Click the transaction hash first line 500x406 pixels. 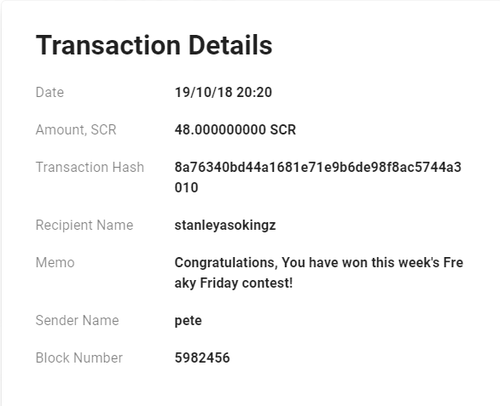[318, 167]
